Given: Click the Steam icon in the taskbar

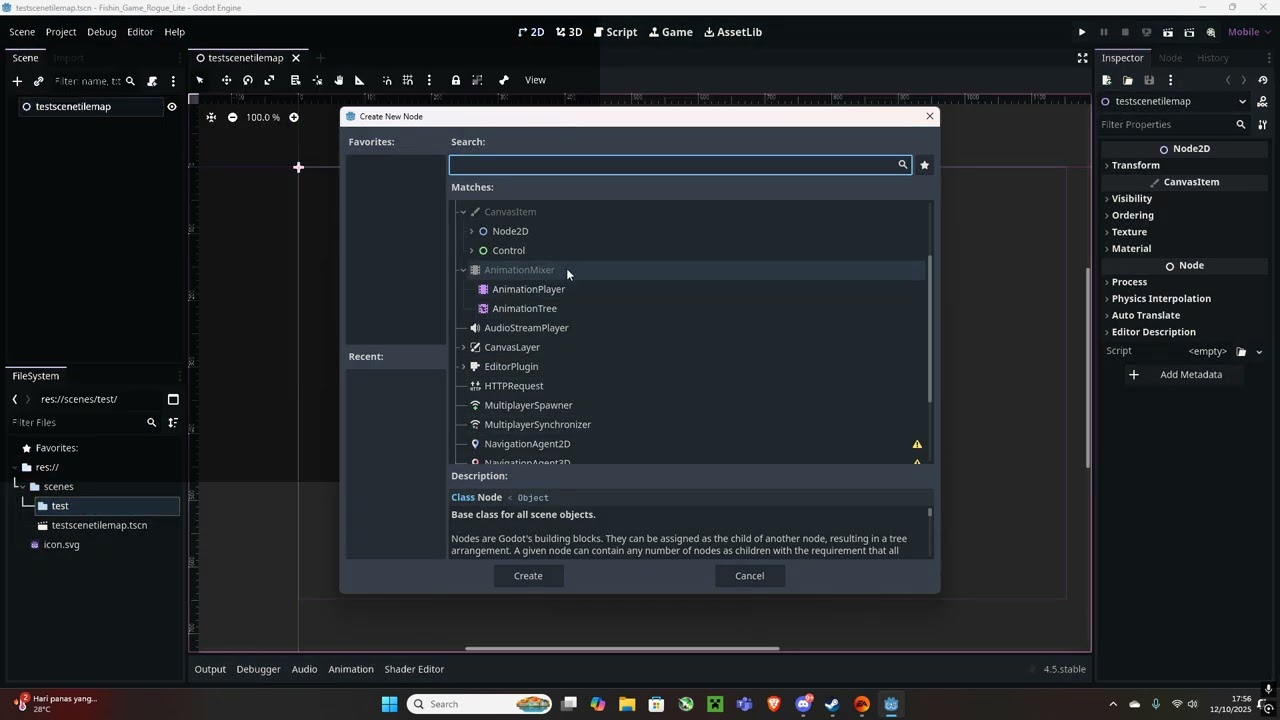Looking at the screenshot, I should pyautogui.click(x=832, y=704).
